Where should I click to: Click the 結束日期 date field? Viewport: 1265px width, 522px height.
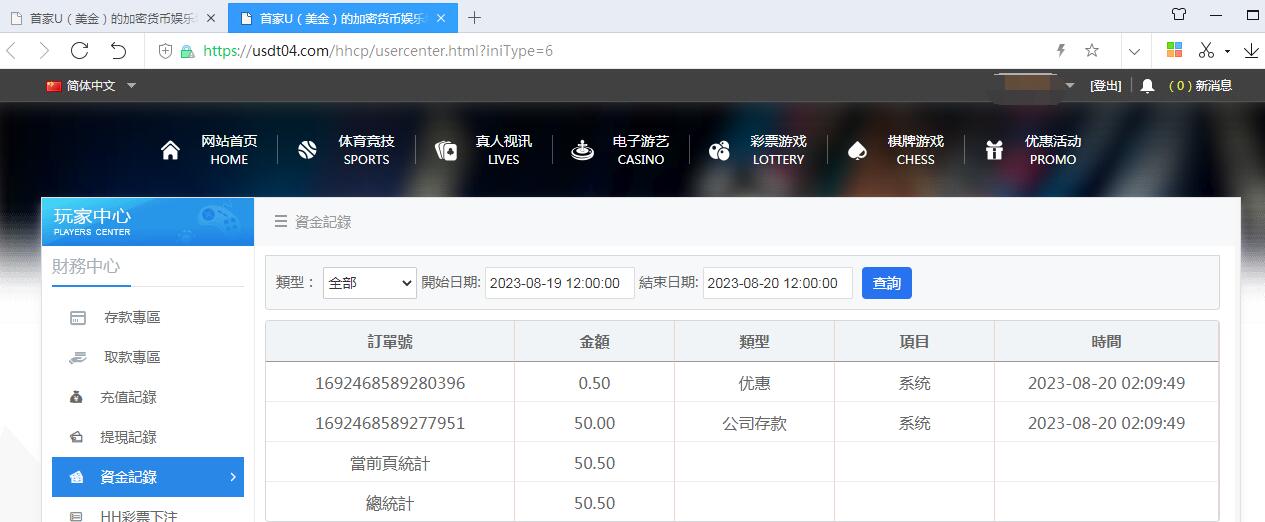coord(778,283)
